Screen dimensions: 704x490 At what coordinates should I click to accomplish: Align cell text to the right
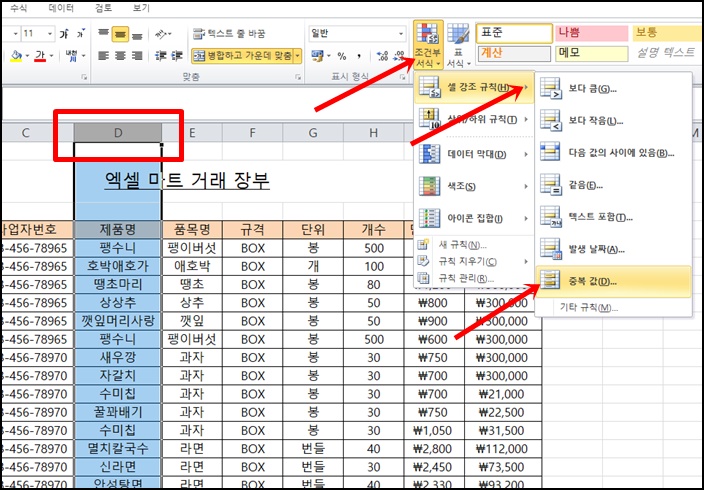point(137,56)
